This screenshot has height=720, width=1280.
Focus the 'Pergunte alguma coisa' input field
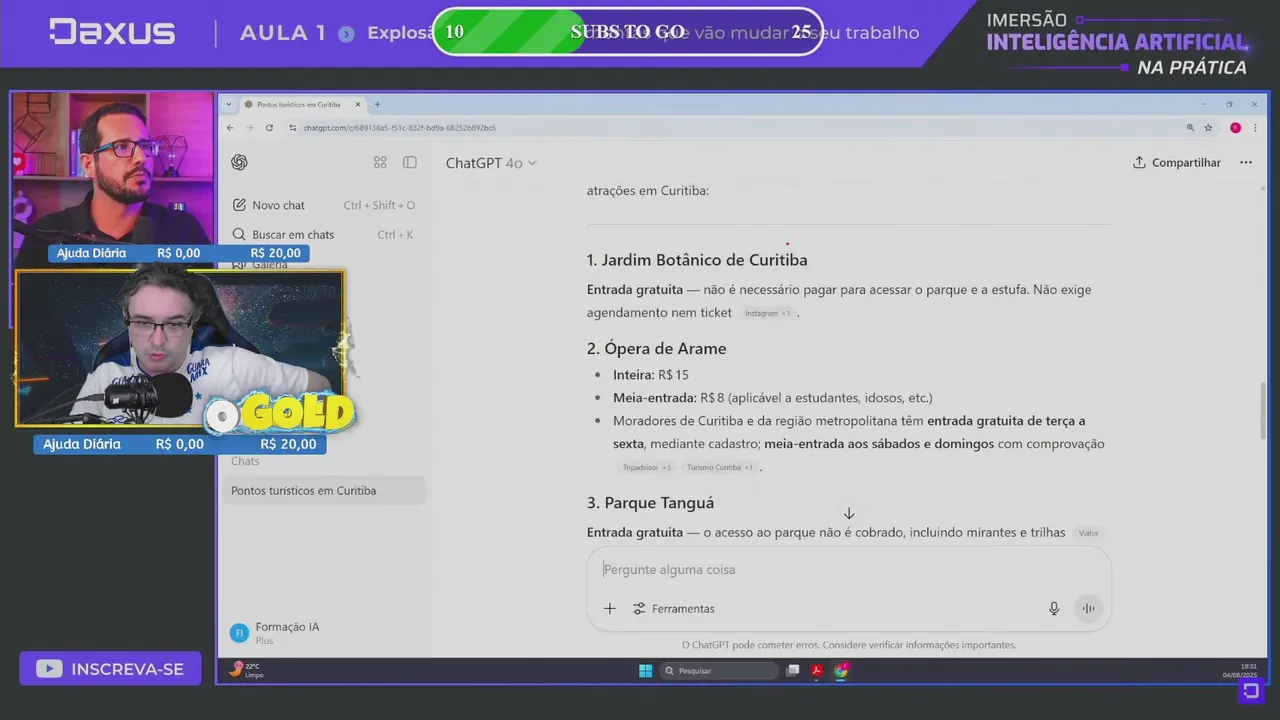tap(848, 569)
